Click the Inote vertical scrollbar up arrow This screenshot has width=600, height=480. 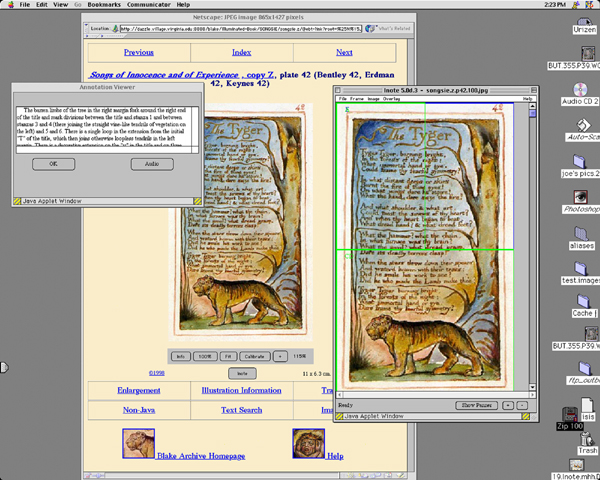tap(532, 106)
